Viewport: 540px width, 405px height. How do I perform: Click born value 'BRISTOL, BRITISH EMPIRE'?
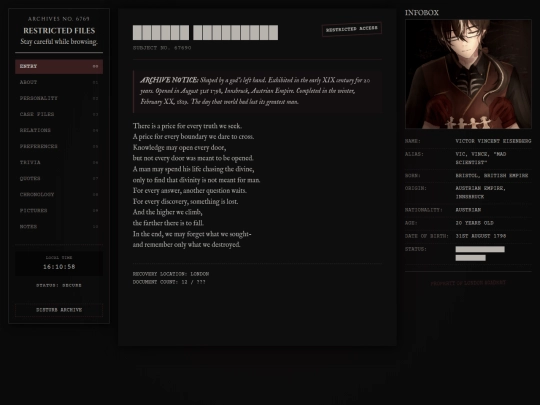492,175
